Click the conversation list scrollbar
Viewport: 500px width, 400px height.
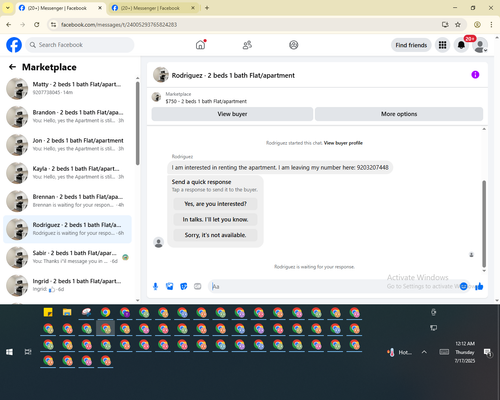[x=137, y=123]
